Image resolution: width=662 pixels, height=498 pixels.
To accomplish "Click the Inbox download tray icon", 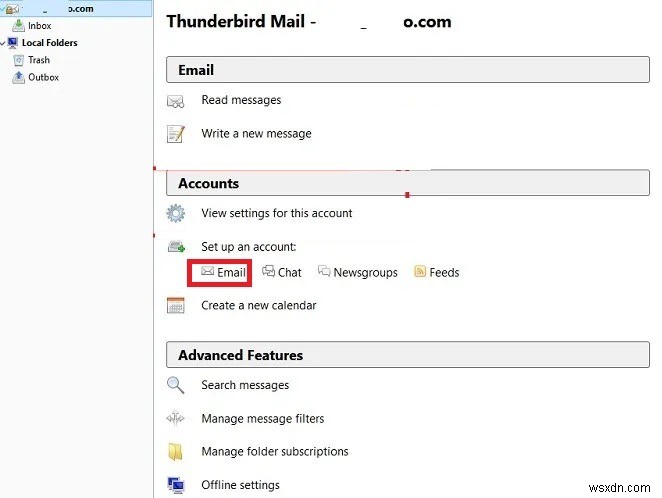I will point(18,26).
